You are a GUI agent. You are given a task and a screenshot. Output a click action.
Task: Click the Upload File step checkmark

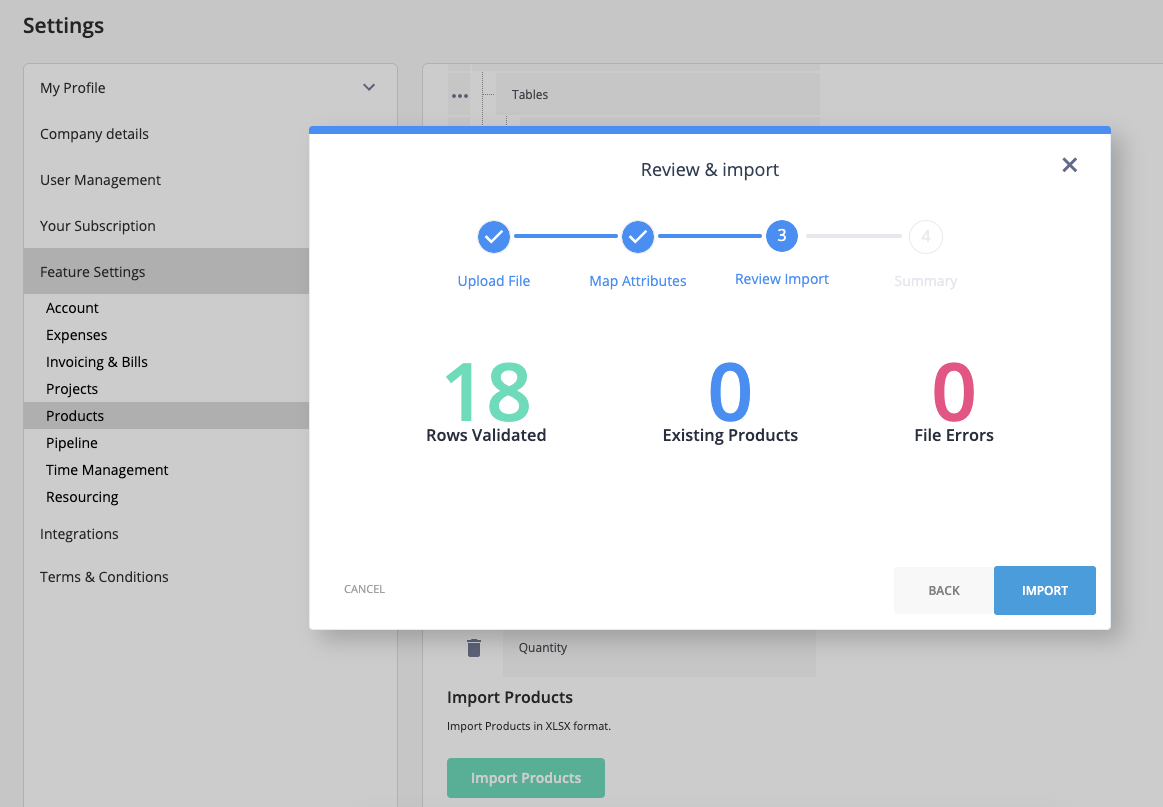point(493,237)
